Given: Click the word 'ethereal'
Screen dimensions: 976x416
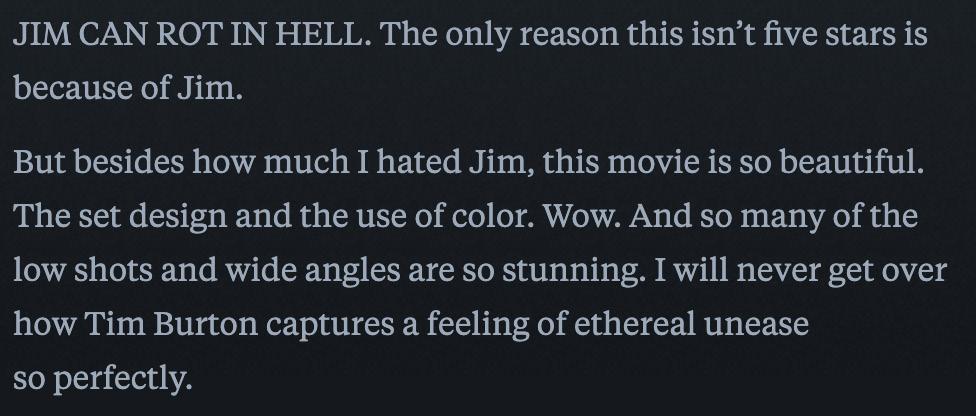Looking at the screenshot, I should click(634, 324).
